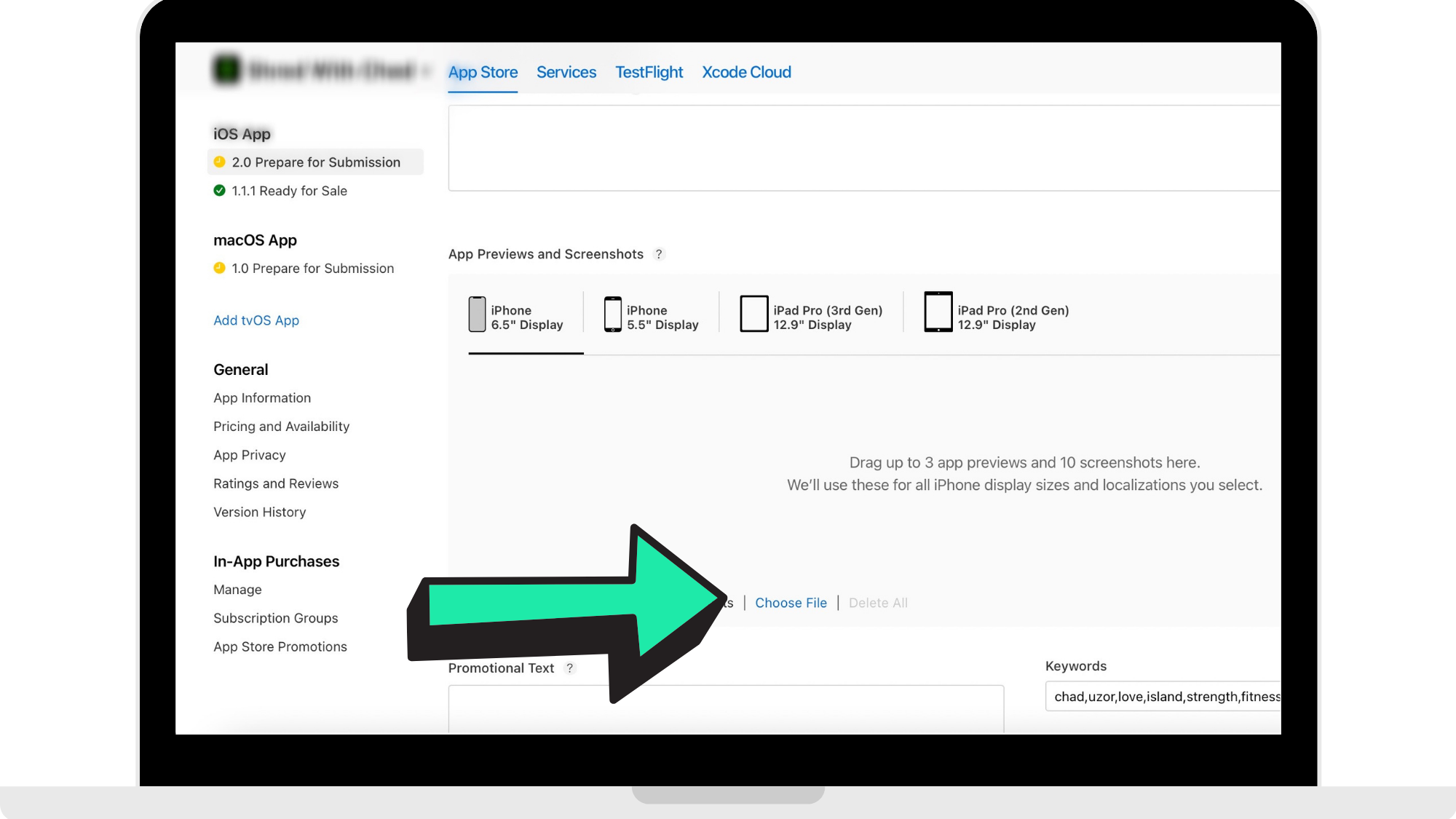Expand the app name dropdown chevron
This screenshot has height=819, width=1456.
(x=427, y=71)
